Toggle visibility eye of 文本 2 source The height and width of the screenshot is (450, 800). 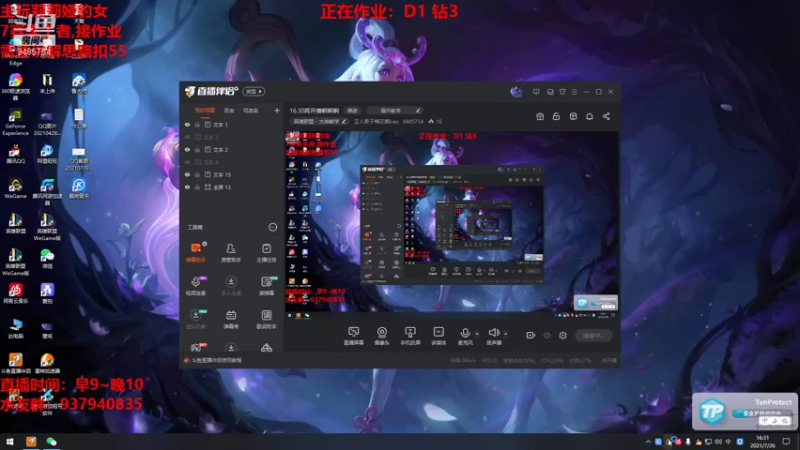[187, 149]
